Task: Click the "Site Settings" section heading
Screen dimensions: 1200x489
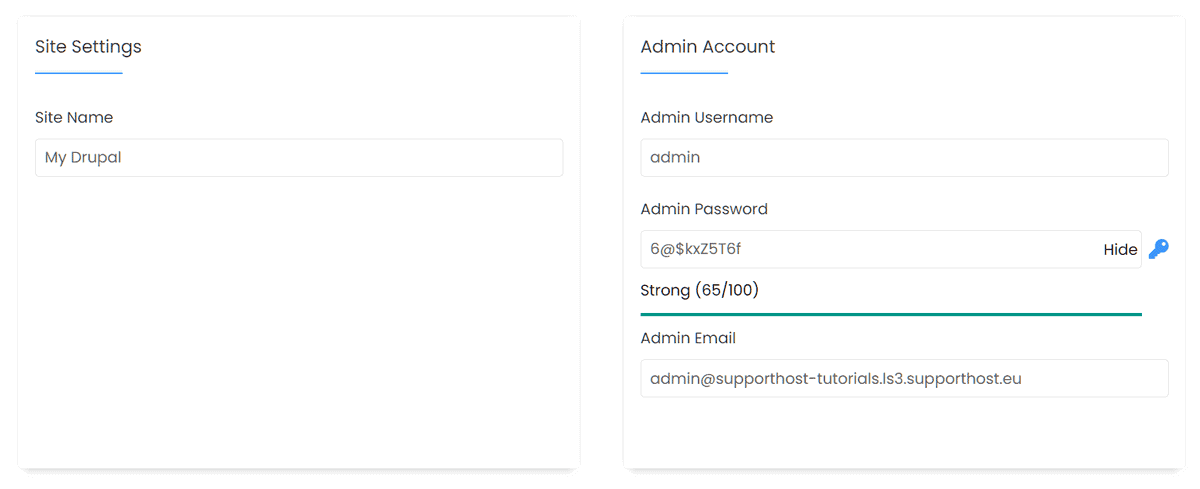Action: 88,47
